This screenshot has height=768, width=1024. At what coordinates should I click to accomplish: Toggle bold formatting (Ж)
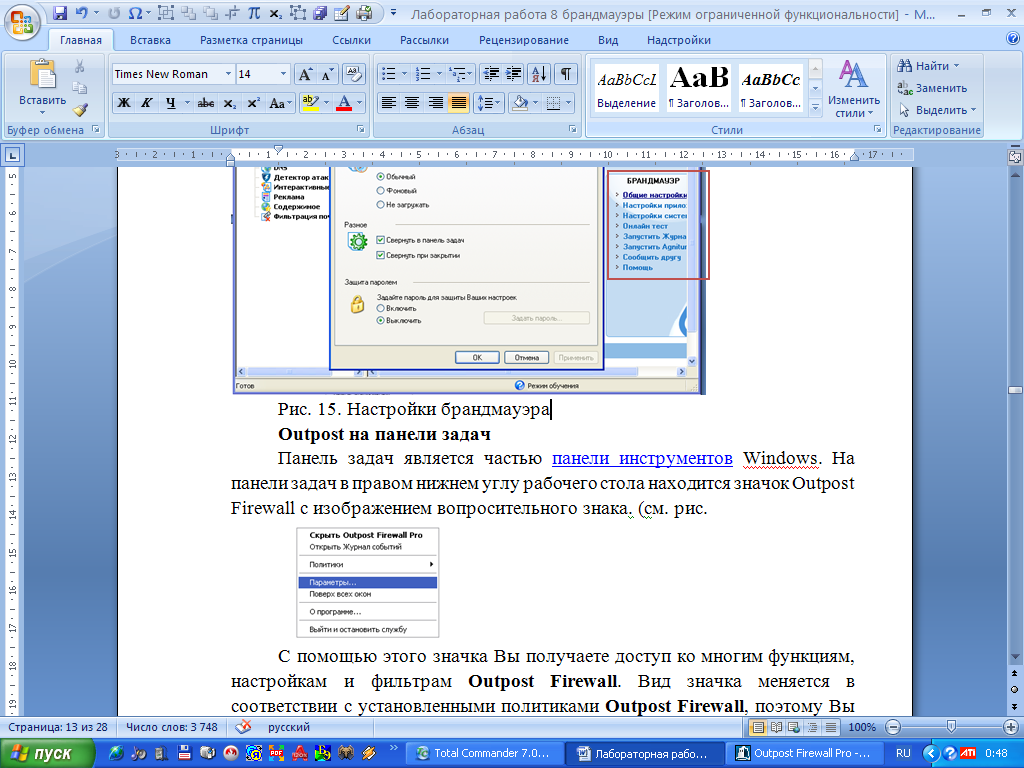[x=123, y=103]
